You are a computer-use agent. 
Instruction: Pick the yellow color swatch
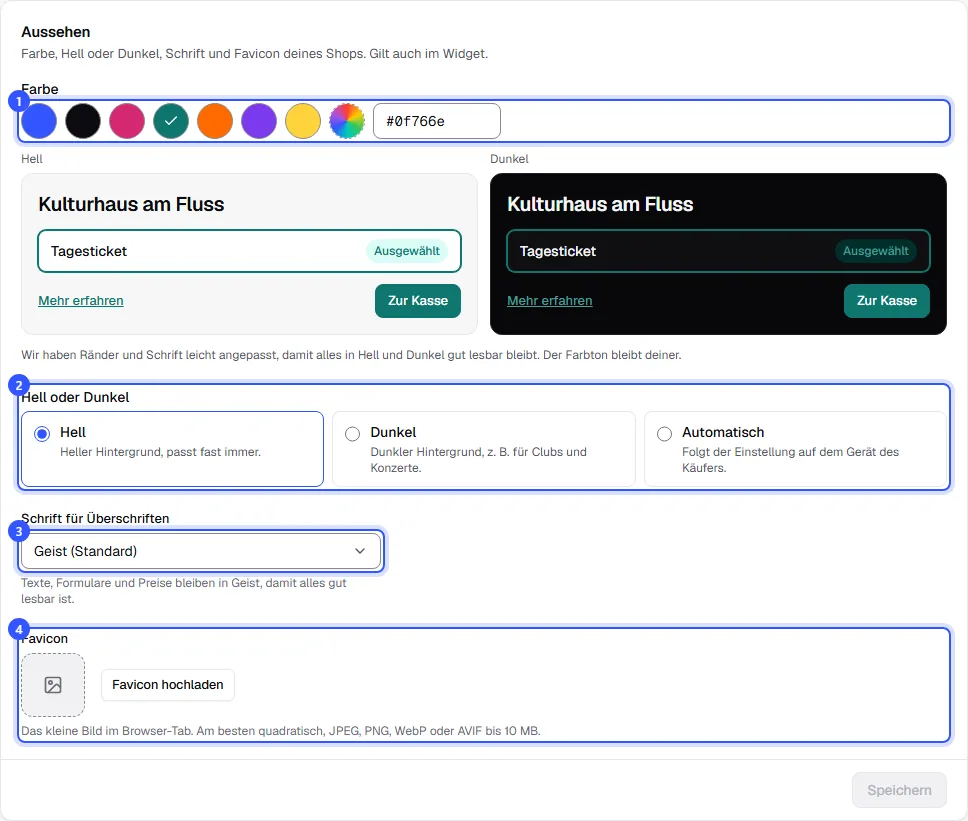coord(303,121)
